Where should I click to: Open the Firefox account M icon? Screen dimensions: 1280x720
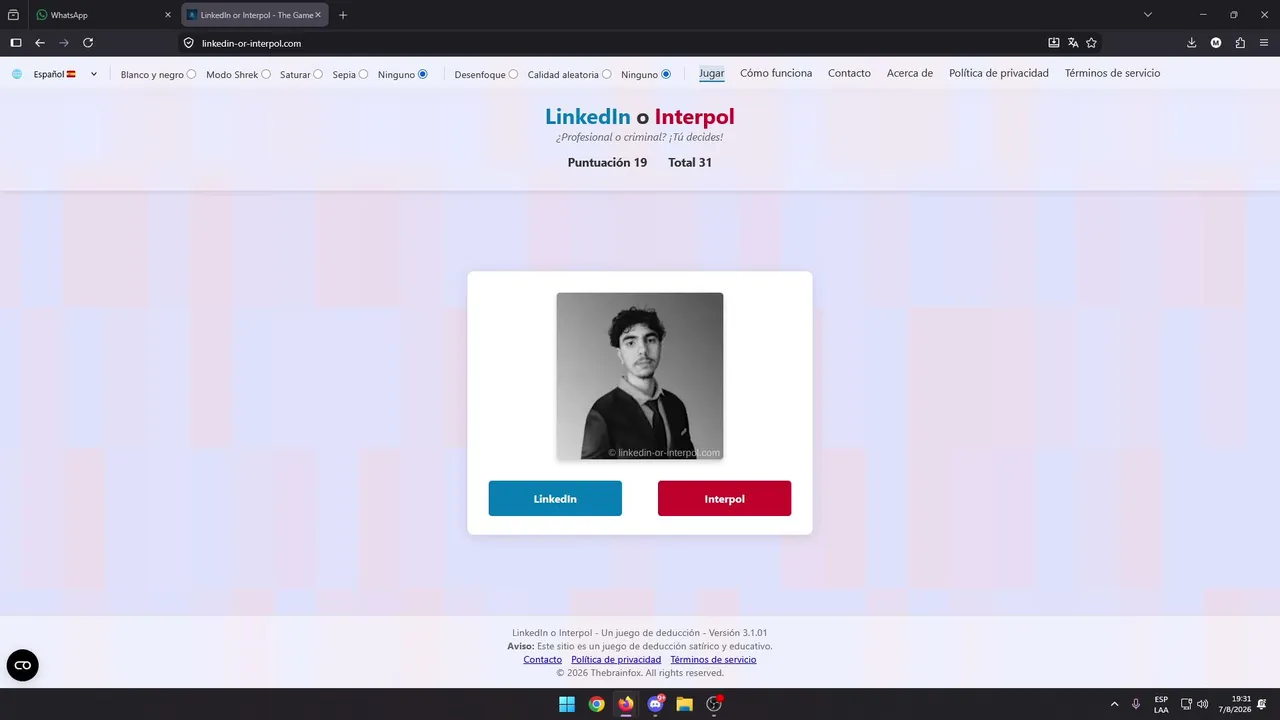click(1216, 43)
